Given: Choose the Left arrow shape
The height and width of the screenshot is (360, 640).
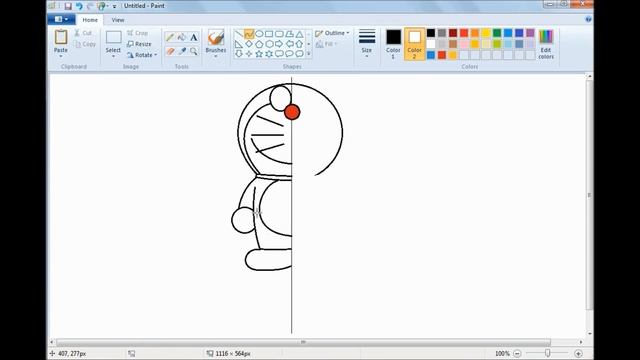Looking at the screenshot, I should (x=289, y=44).
